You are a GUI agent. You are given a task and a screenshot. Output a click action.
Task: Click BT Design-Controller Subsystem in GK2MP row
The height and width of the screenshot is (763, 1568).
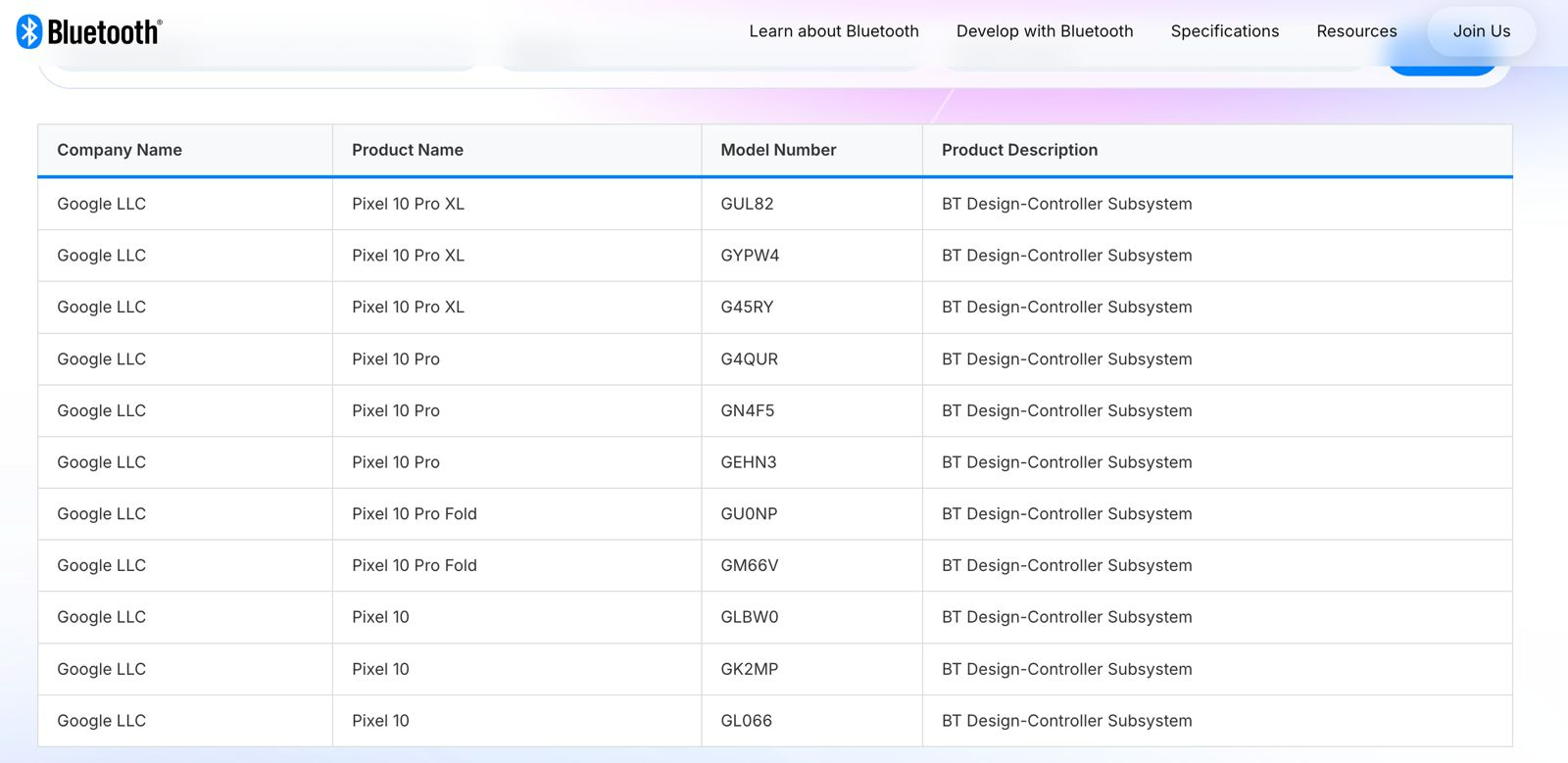[1066, 669]
